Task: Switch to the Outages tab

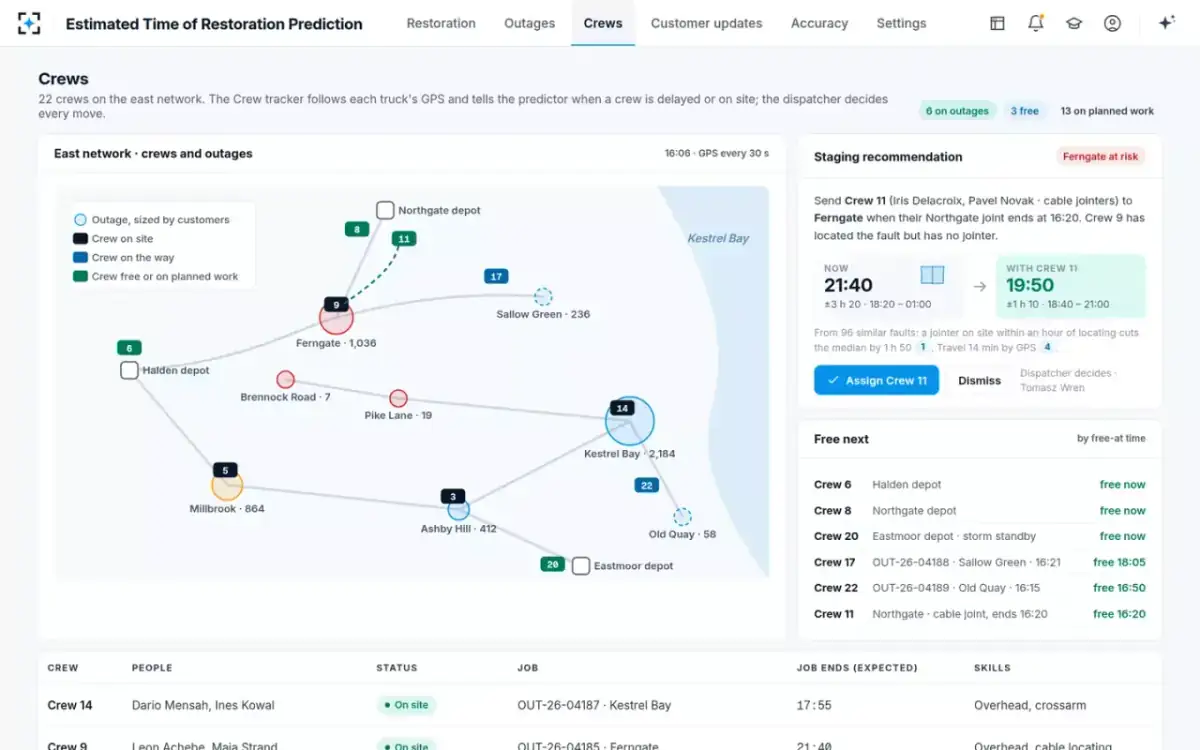Action: [529, 23]
